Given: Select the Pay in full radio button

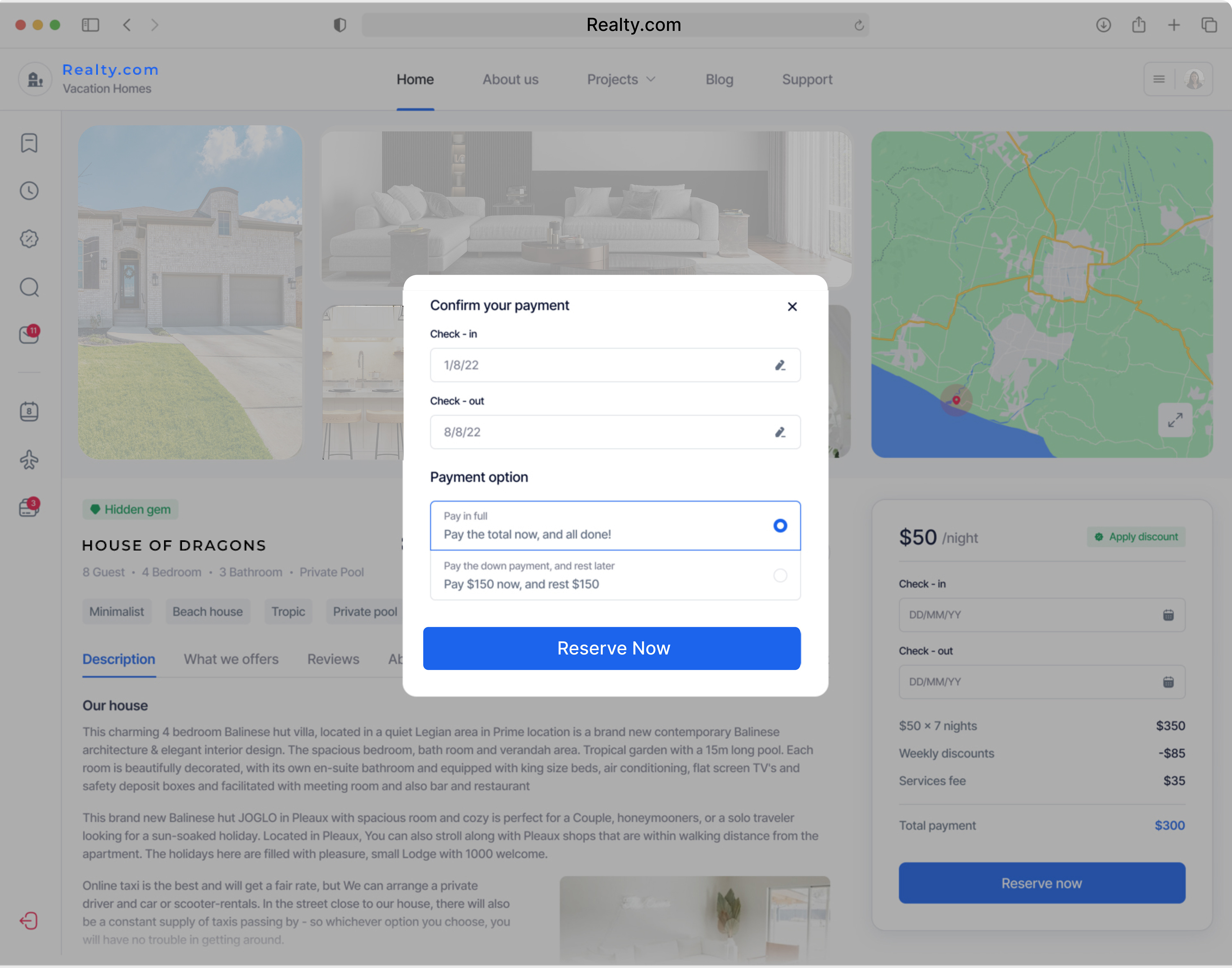Looking at the screenshot, I should [x=780, y=525].
